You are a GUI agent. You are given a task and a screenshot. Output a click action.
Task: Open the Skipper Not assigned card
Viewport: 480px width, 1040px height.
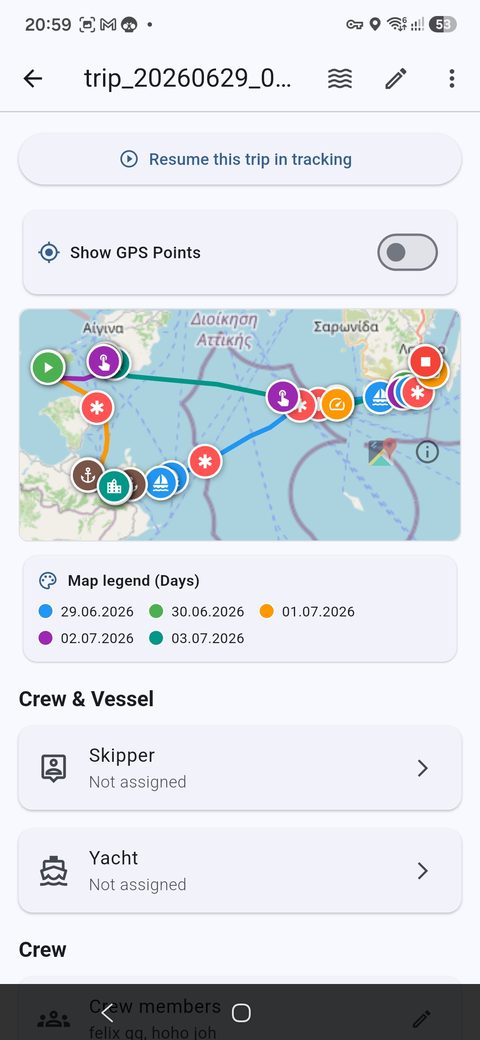pyautogui.click(x=240, y=768)
